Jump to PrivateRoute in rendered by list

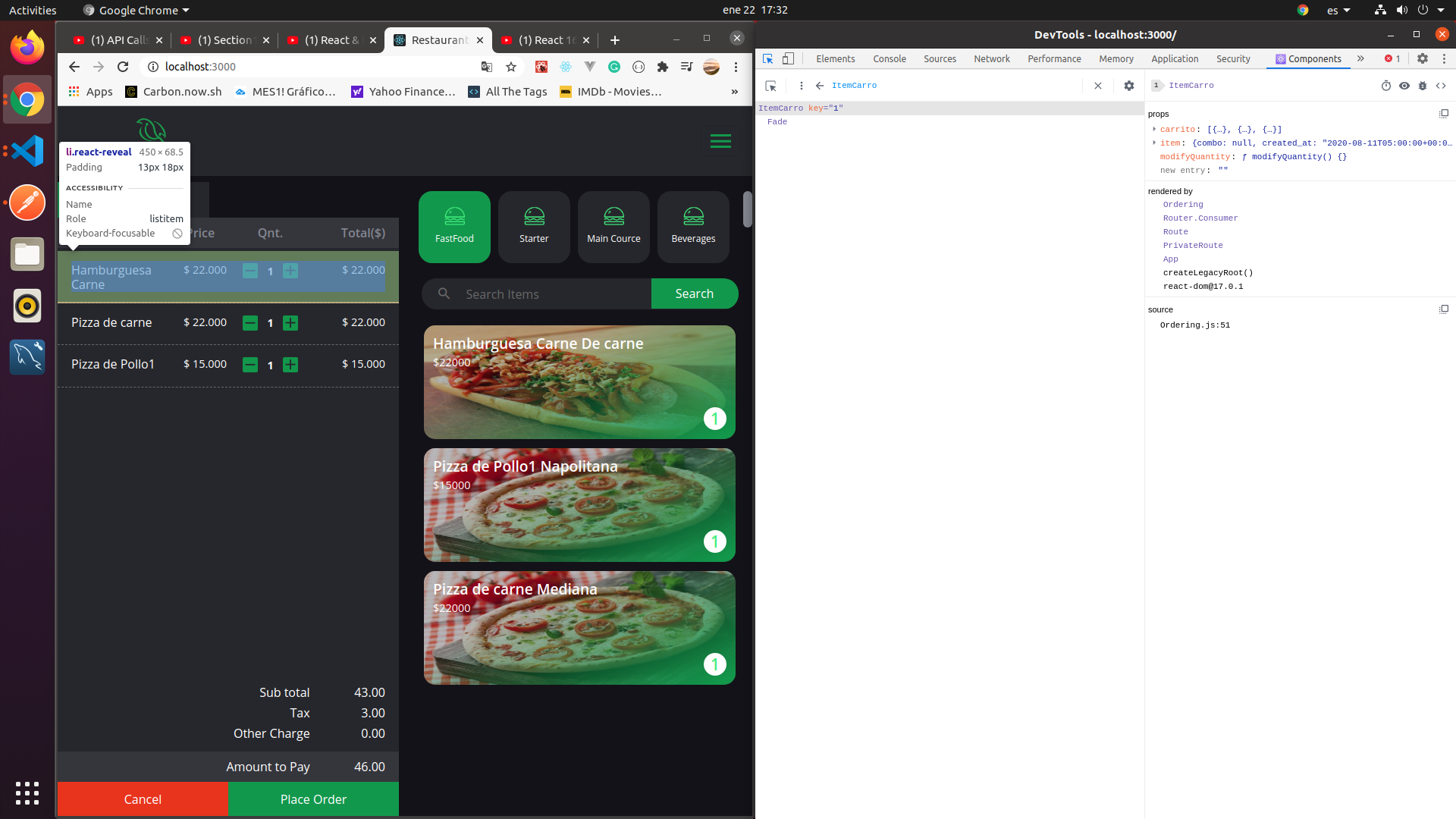coord(1193,246)
